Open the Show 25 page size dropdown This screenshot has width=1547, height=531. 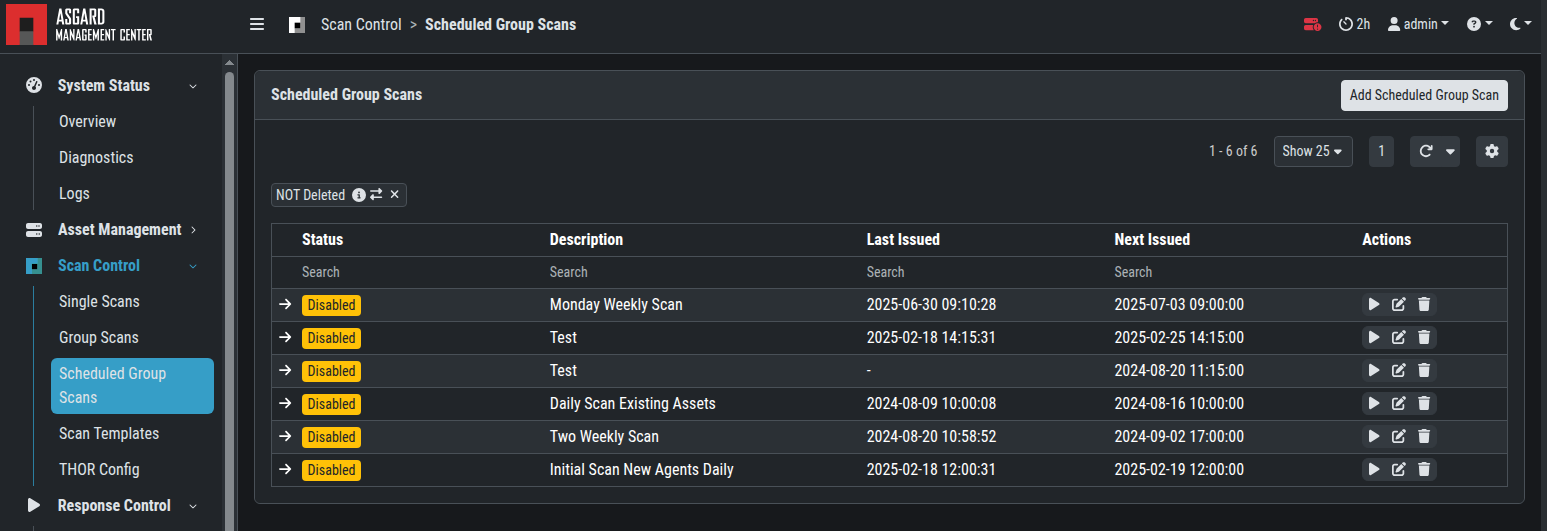[x=1312, y=151]
